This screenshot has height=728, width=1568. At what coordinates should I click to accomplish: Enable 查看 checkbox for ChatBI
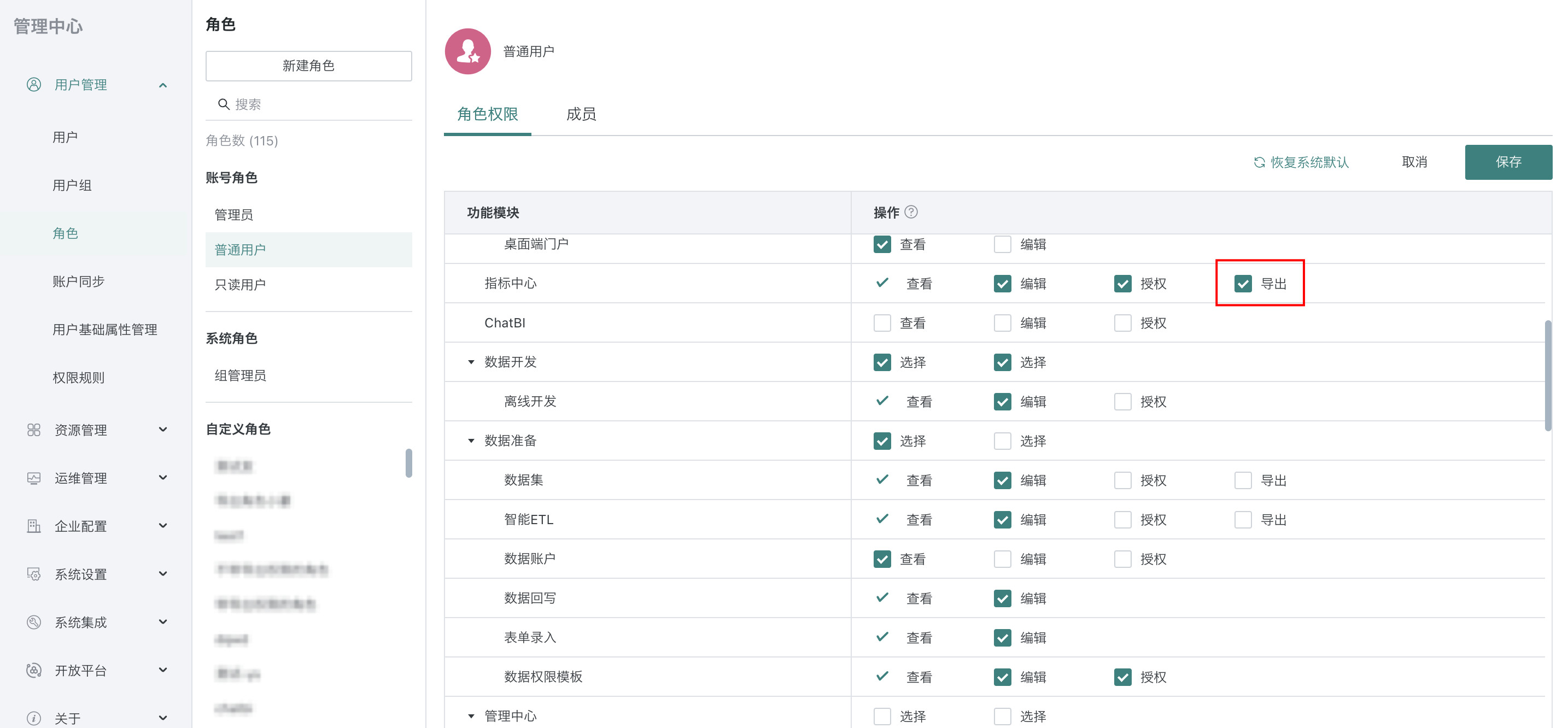pyautogui.click(x=882, y=323)
